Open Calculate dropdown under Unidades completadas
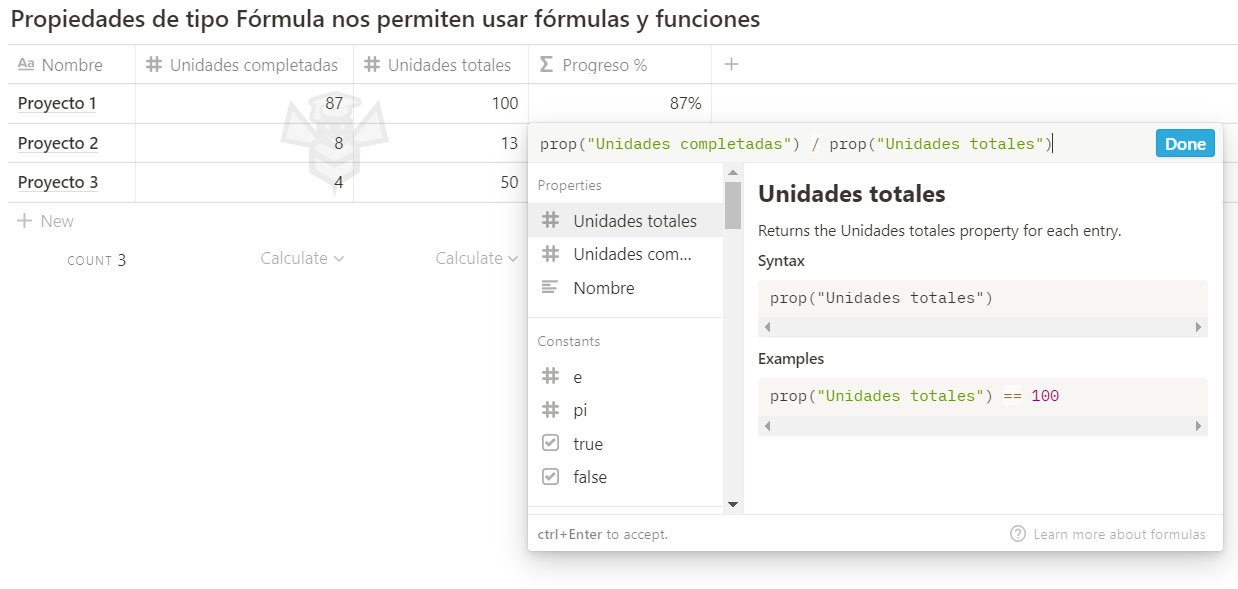This screenshot has height=589, width=1238. [302, 258]
